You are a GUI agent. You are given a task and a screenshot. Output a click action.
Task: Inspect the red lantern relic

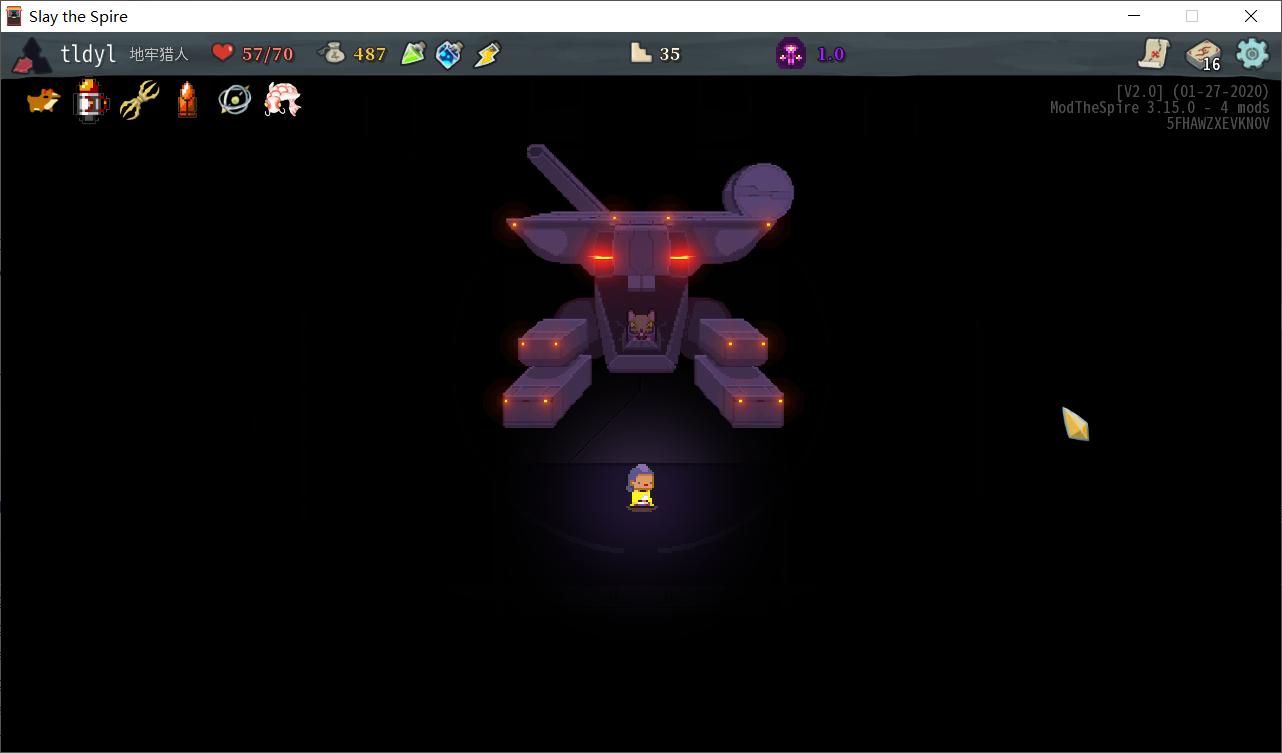click(91, 100)
